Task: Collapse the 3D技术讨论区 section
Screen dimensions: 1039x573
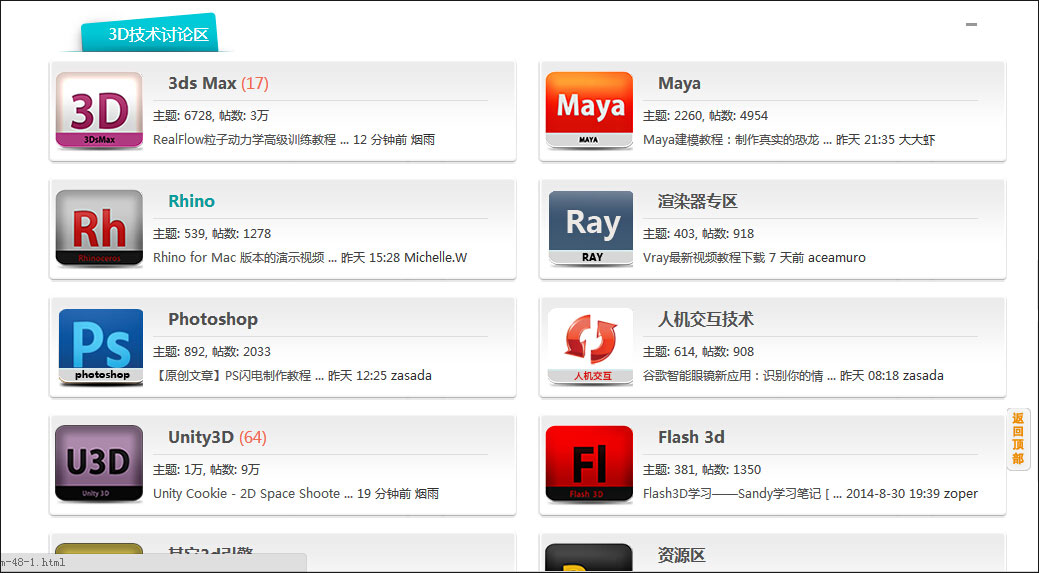Action: [x=971, y=25]
